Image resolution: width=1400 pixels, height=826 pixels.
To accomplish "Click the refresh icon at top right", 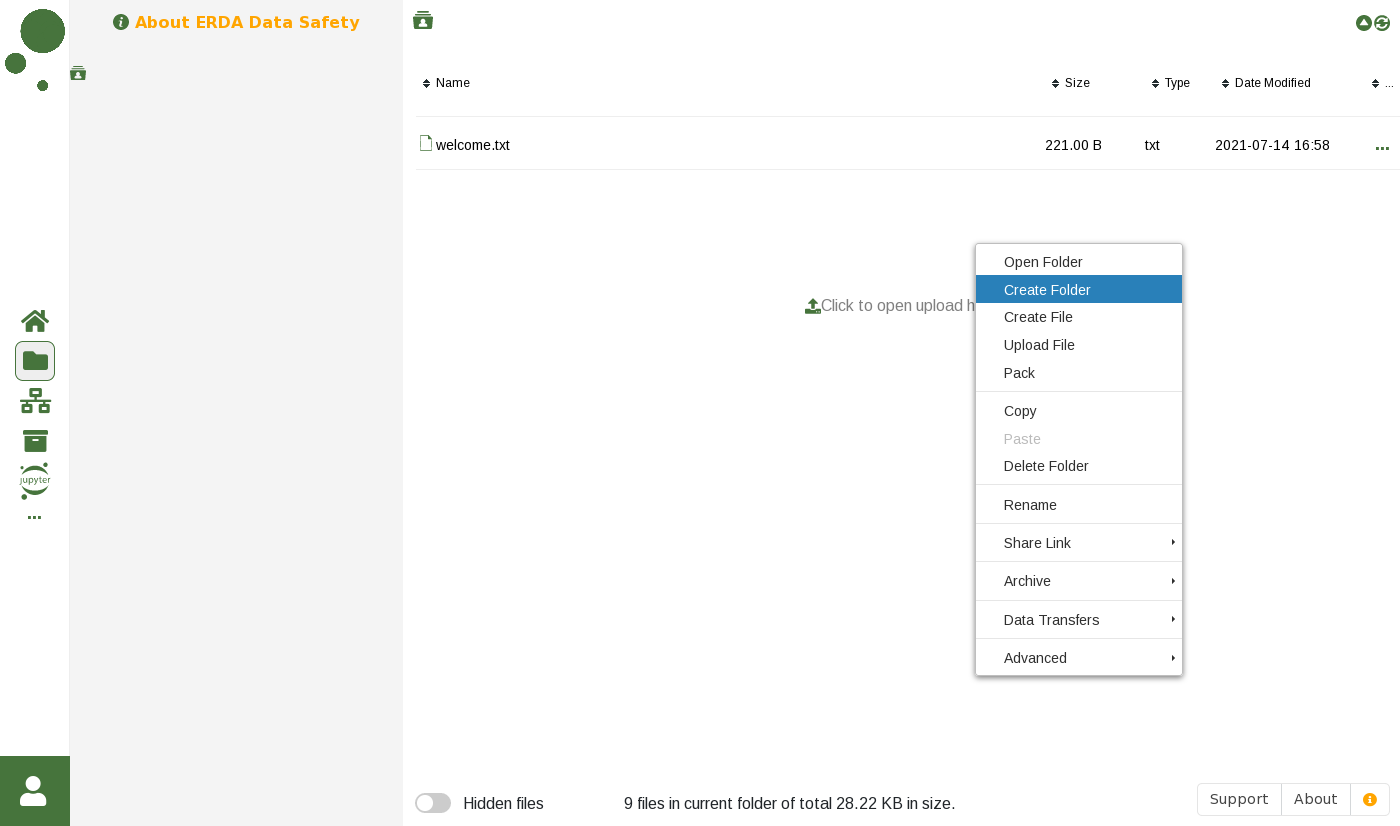I will [x=1382, y=23].
